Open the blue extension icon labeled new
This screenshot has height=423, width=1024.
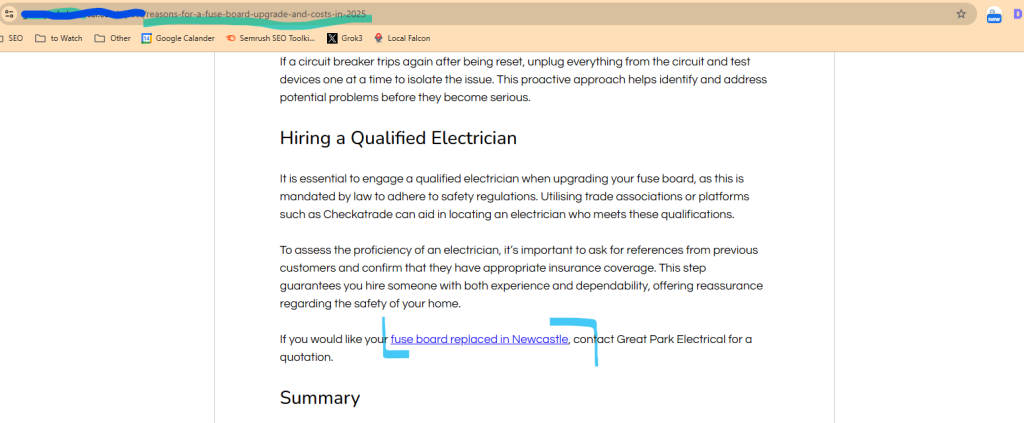coord(994,15)
